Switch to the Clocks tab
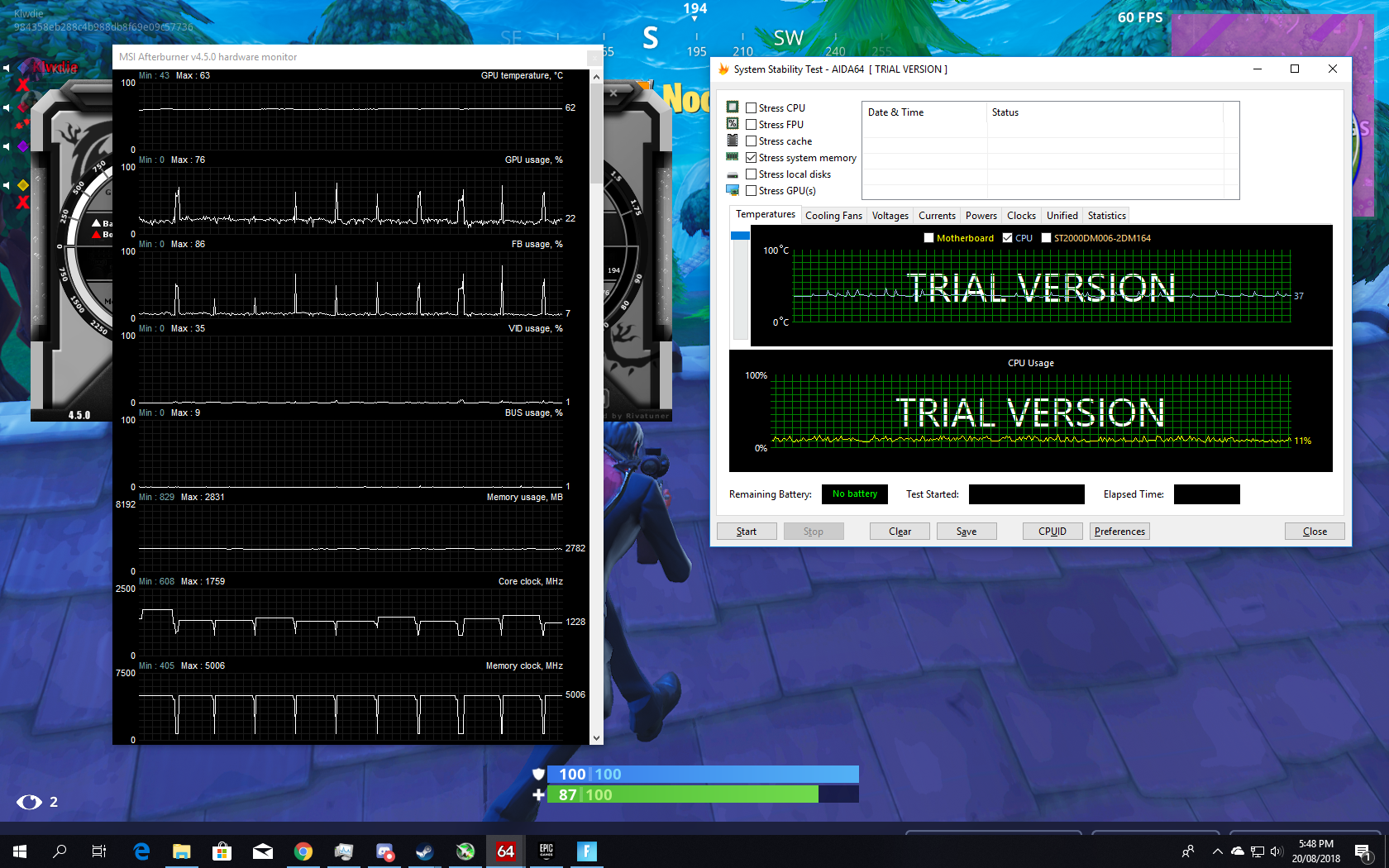 click(1021, 216)
